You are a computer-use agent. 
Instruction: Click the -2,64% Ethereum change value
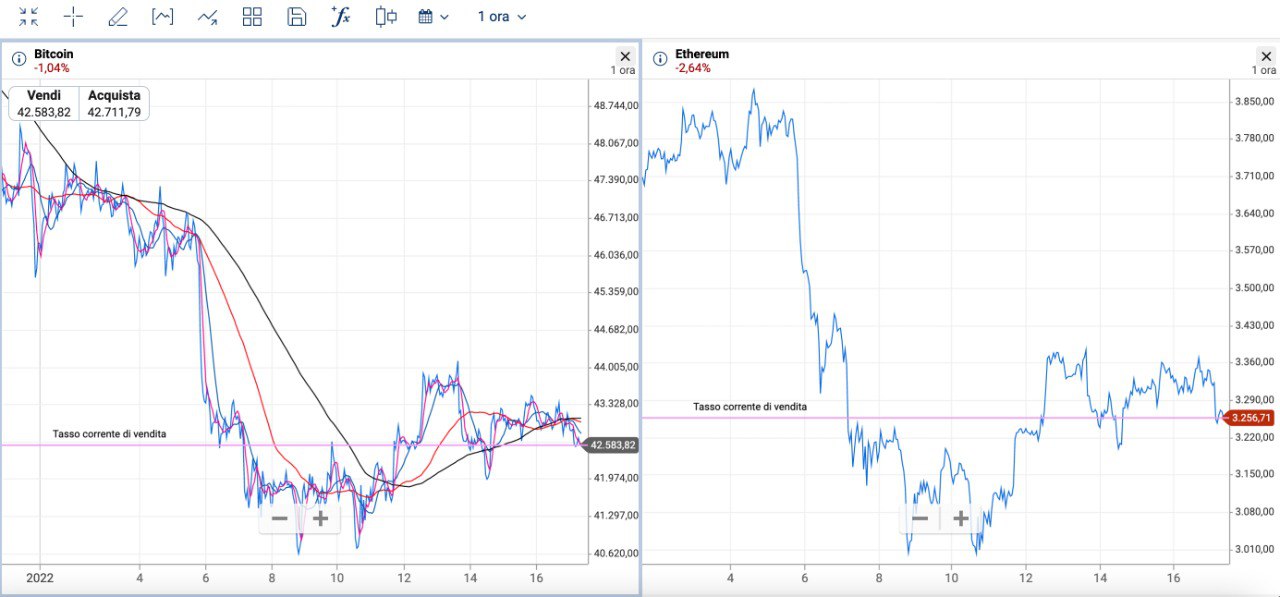coord(693,68)
